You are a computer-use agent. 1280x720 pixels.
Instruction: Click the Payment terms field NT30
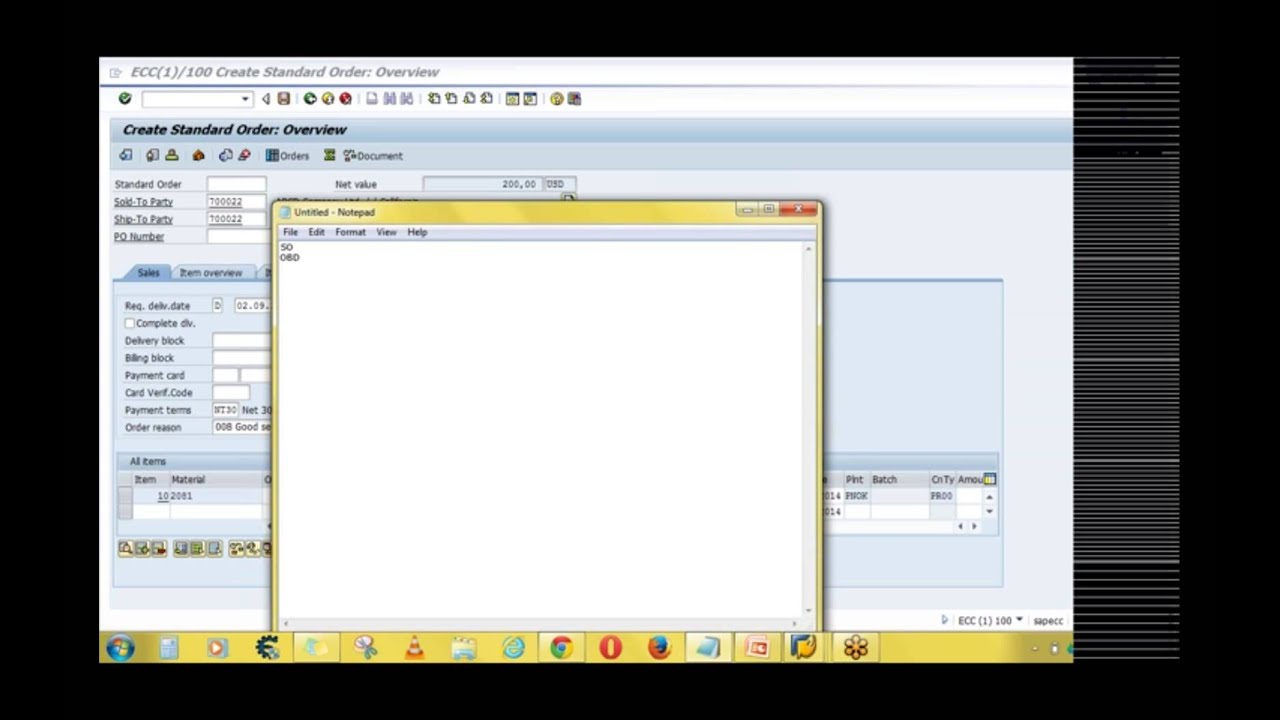click(x=225, y=410)
